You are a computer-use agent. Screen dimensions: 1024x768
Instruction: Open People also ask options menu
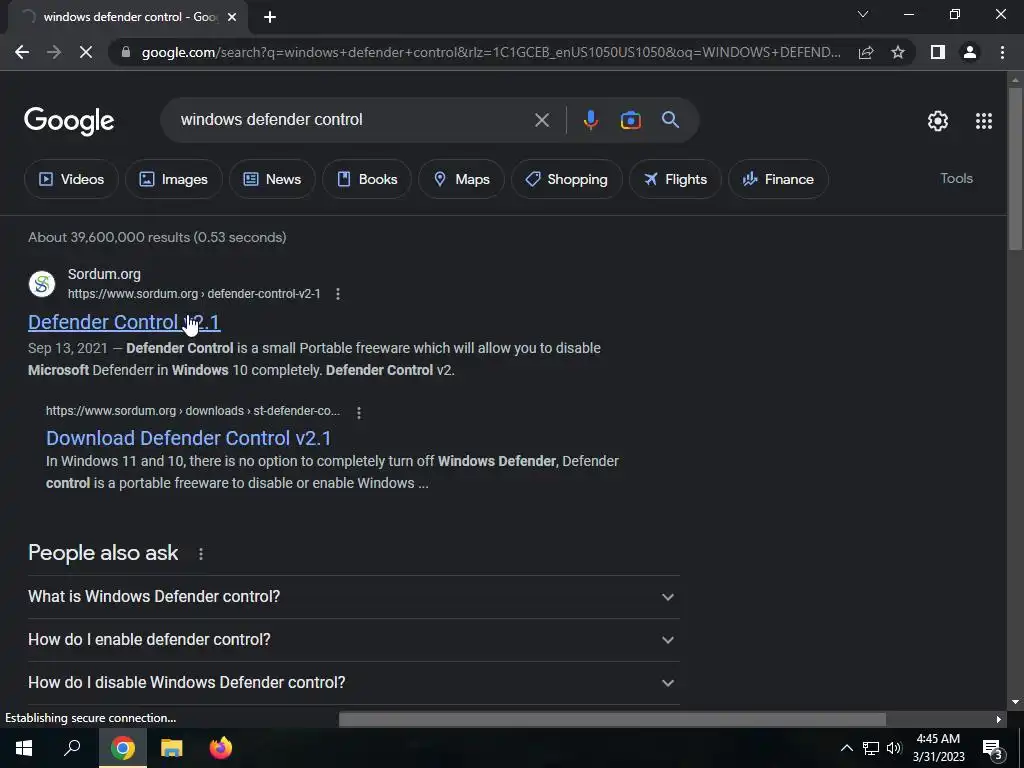[x=200, y=554]
